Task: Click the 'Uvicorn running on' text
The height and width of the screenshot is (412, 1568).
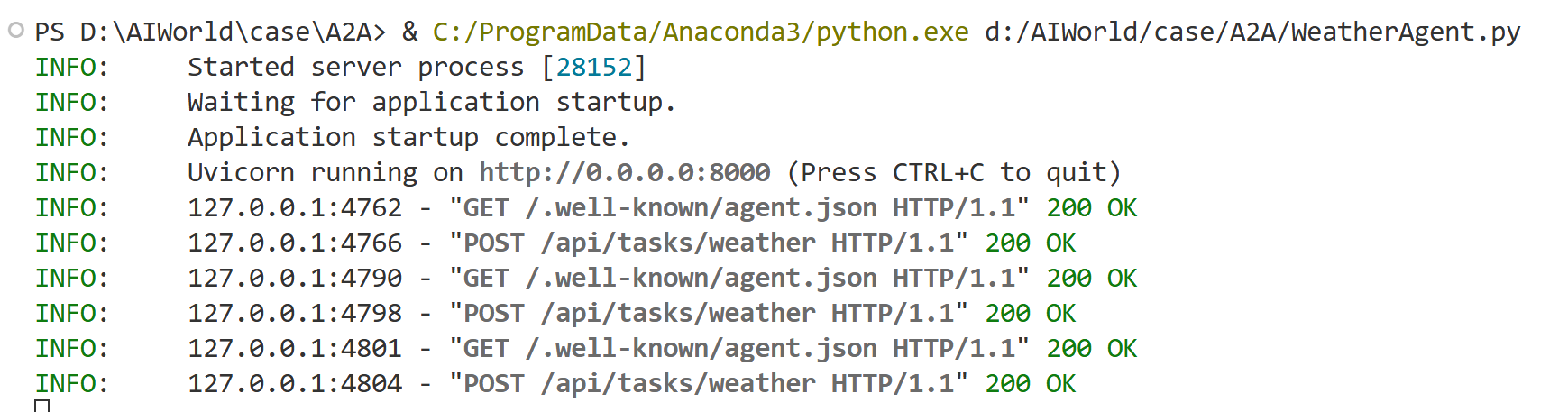Action: tap(325, 172)
